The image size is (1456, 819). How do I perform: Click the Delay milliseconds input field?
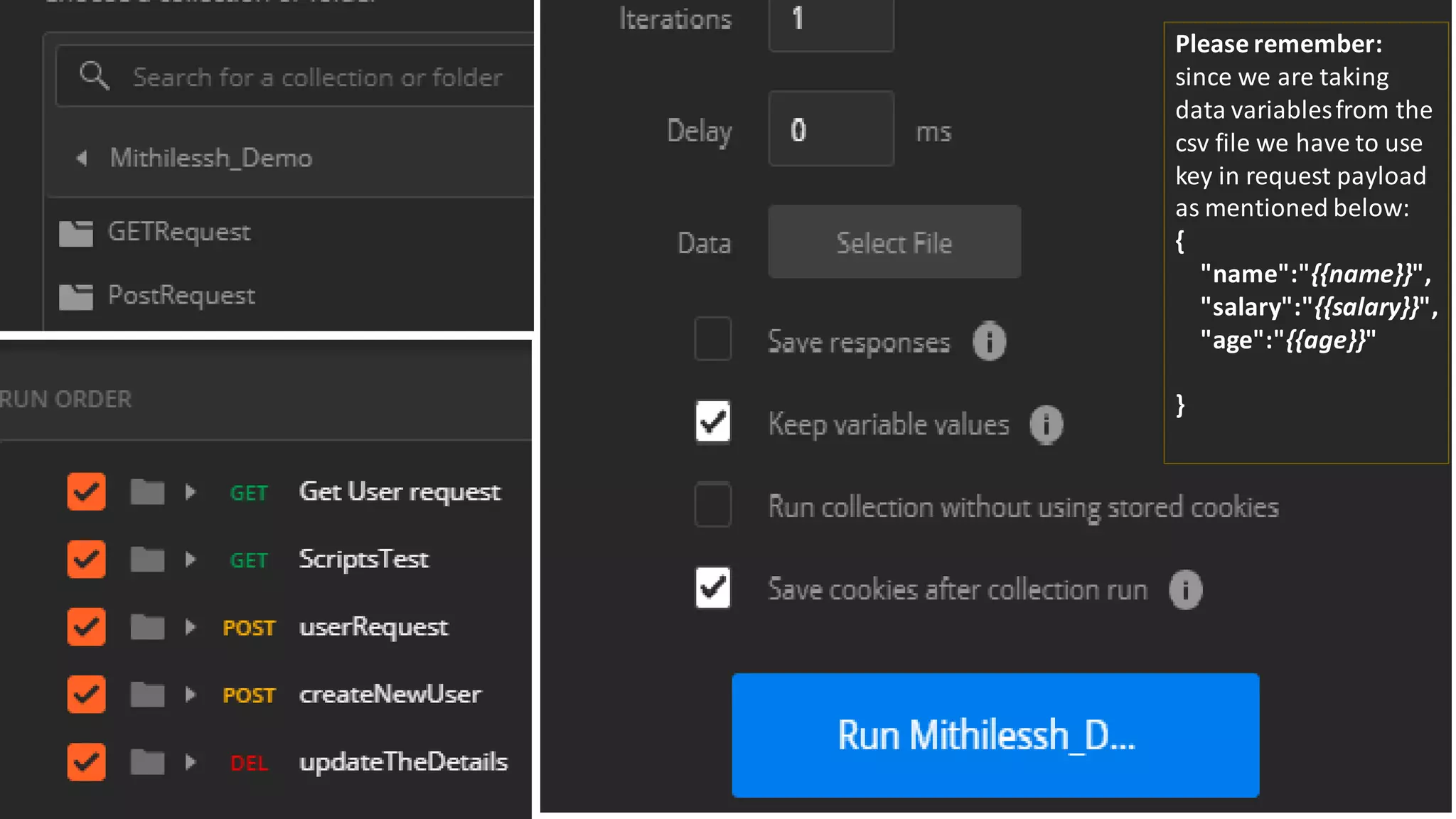tap(830, 129)
